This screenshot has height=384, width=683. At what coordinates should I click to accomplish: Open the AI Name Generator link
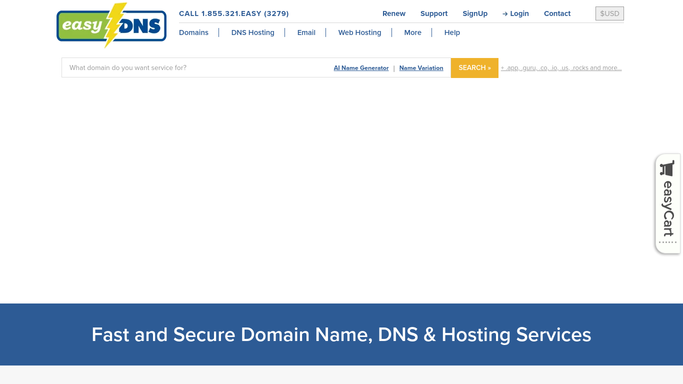(x=361, y=68)
